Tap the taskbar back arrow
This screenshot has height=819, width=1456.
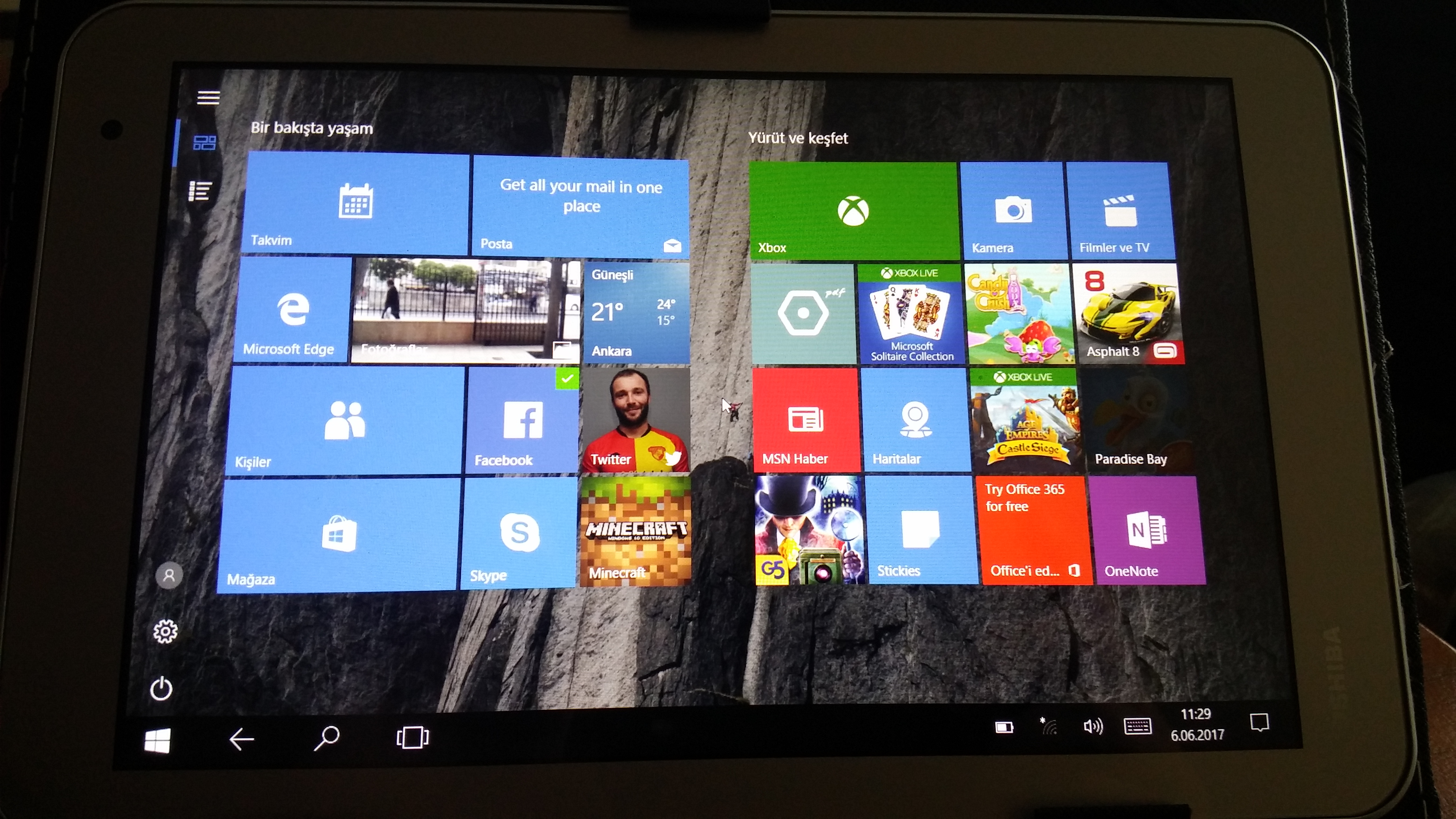(241, 739)
